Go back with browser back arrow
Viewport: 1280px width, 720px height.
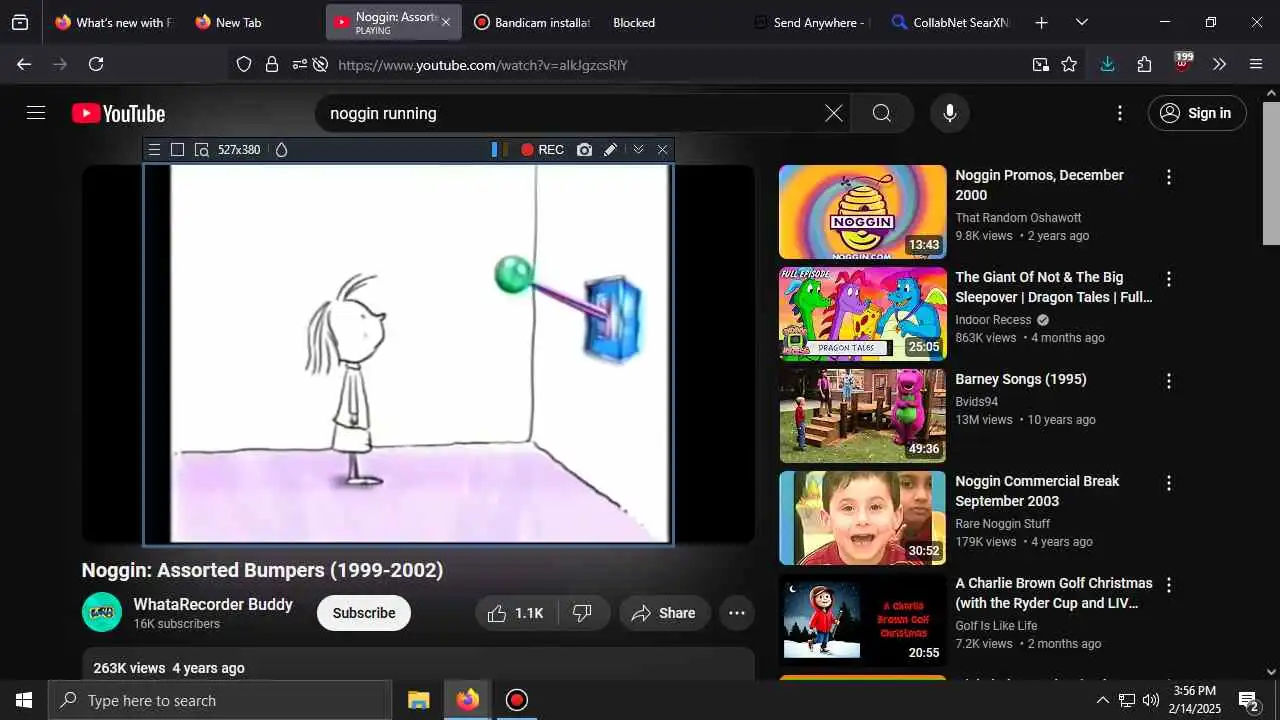click(x=24, y=64)
